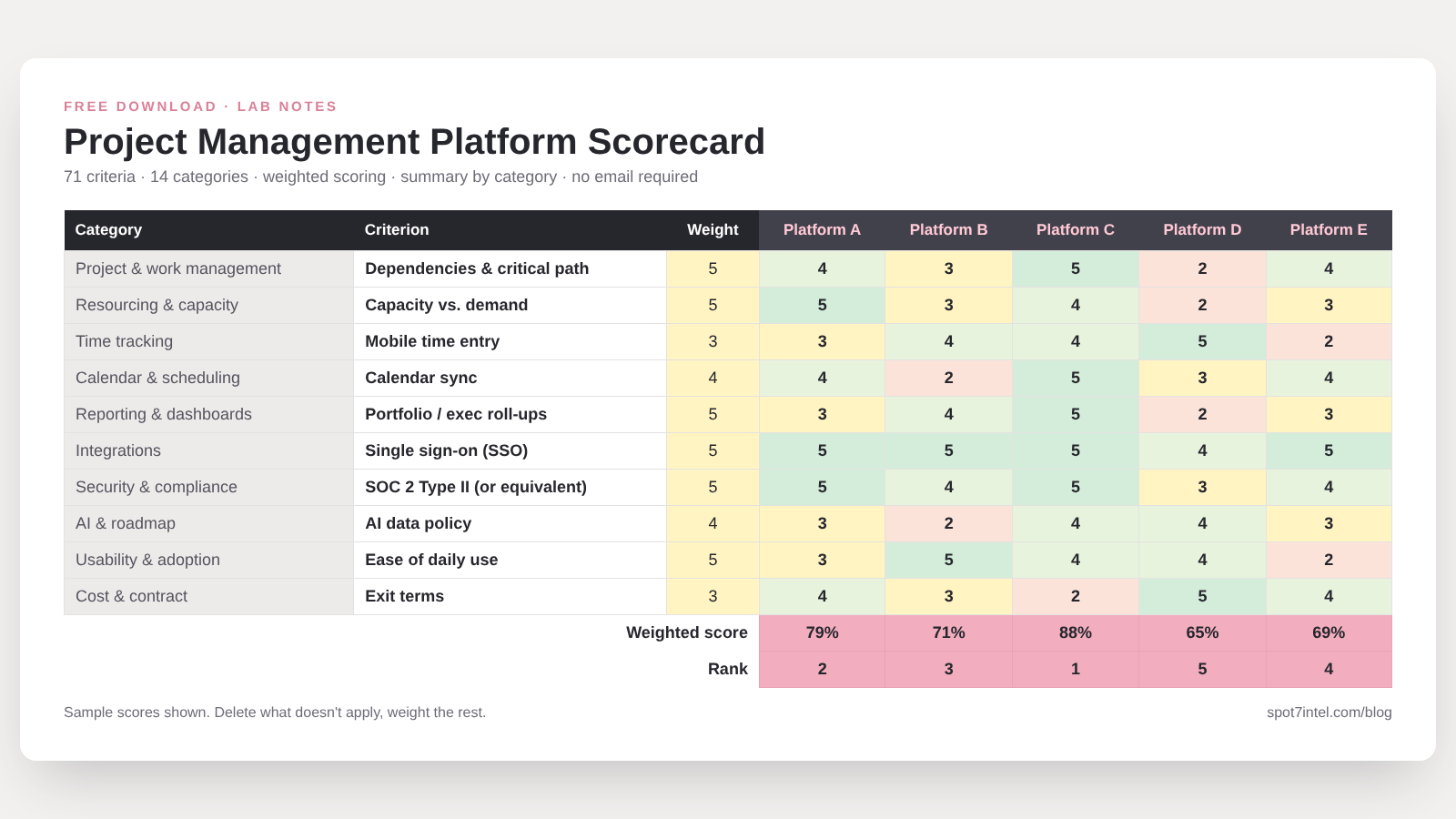Screen dimensions: 1456x819
Task: Select the Mobile time entry criterion
Action: [511, 341]
